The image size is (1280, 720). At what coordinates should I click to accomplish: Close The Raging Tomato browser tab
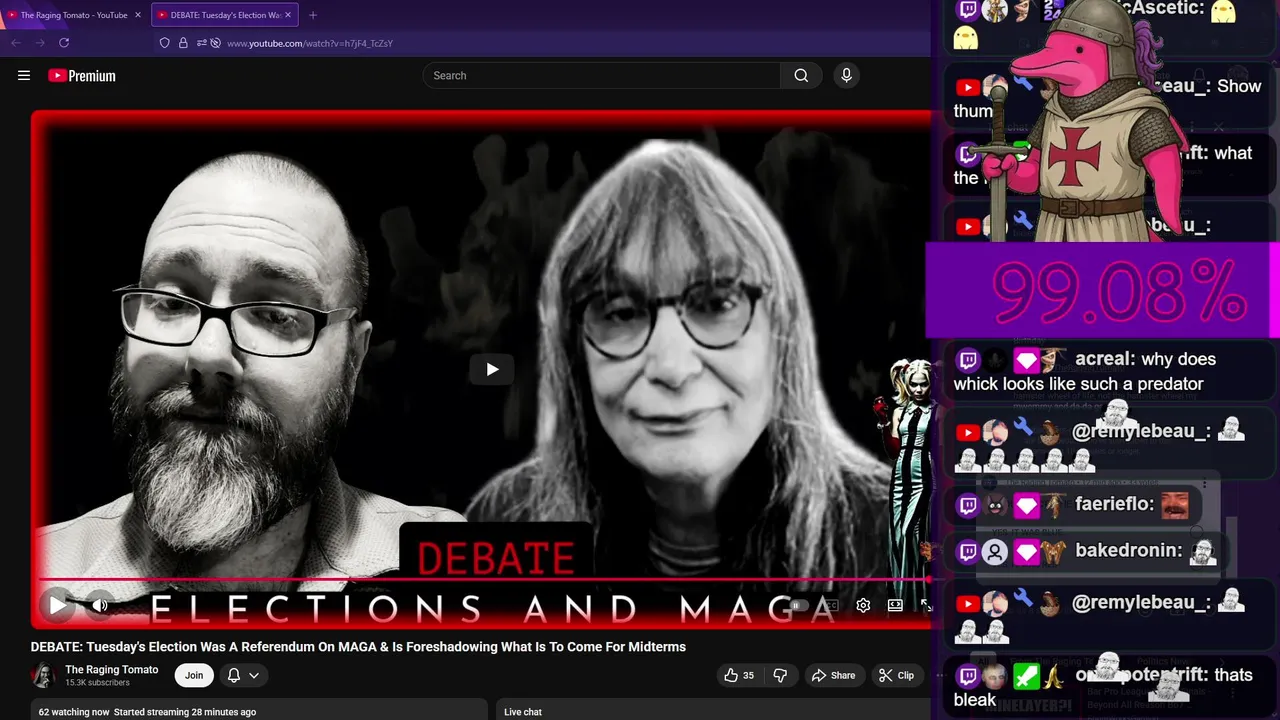pyautogui.click(x=138, y=15)
